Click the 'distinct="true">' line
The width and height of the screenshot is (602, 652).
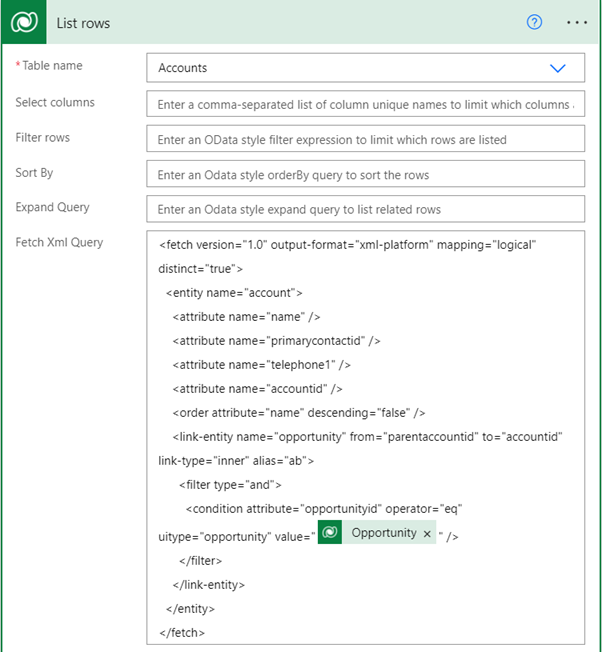(x=200, y=269)
